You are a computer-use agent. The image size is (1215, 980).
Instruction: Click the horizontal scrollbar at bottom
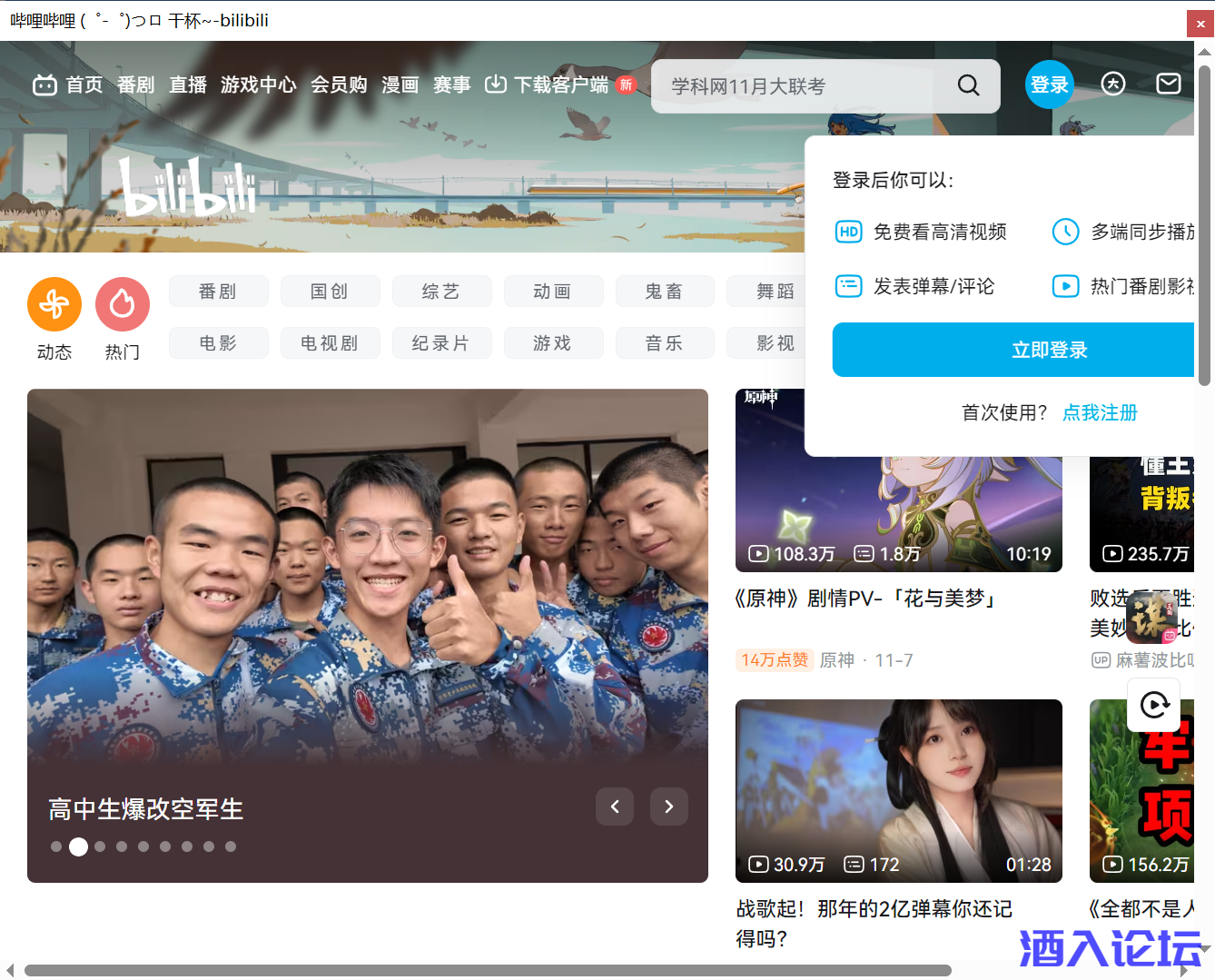(x=488, y=970)
